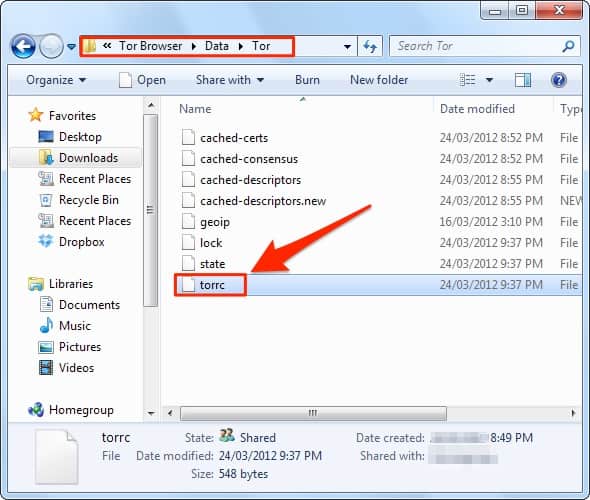Sort by the Name column header
Screen dimensions: 590x500
click(195, 109)
